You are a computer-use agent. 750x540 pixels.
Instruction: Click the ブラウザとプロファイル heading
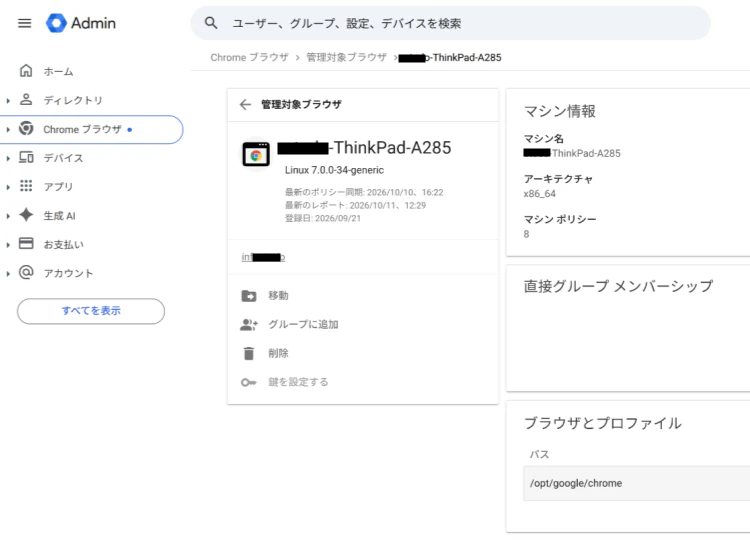[x=603, y=423]
